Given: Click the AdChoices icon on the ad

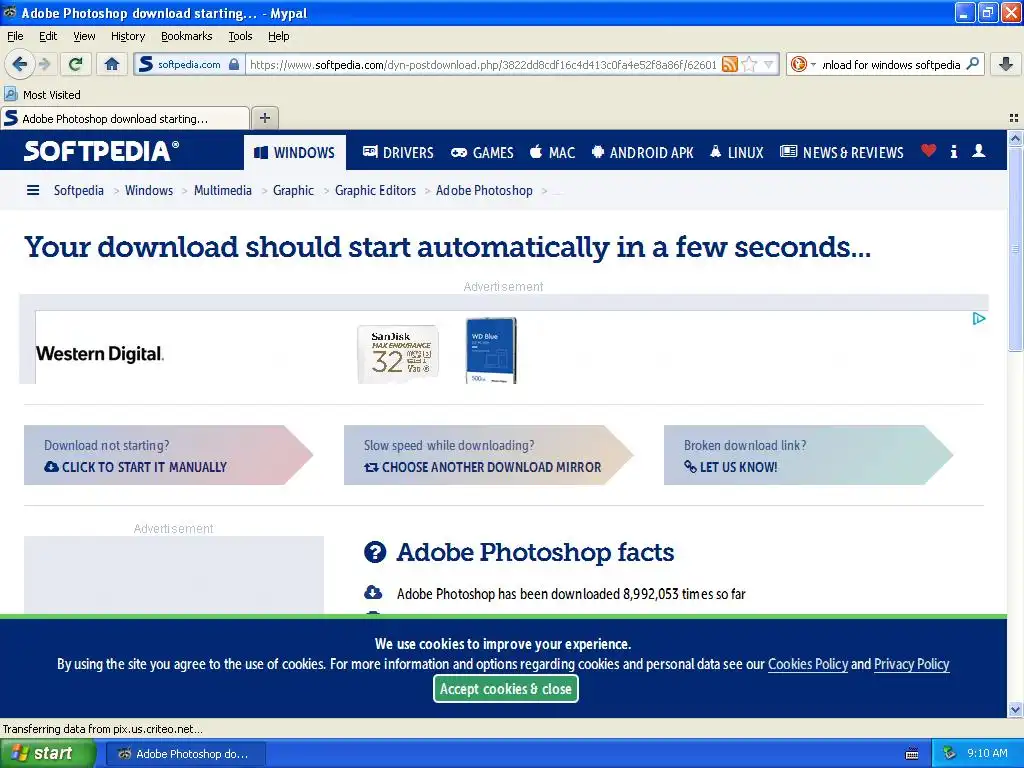Looking at the screenshot, I should point(978,319).
